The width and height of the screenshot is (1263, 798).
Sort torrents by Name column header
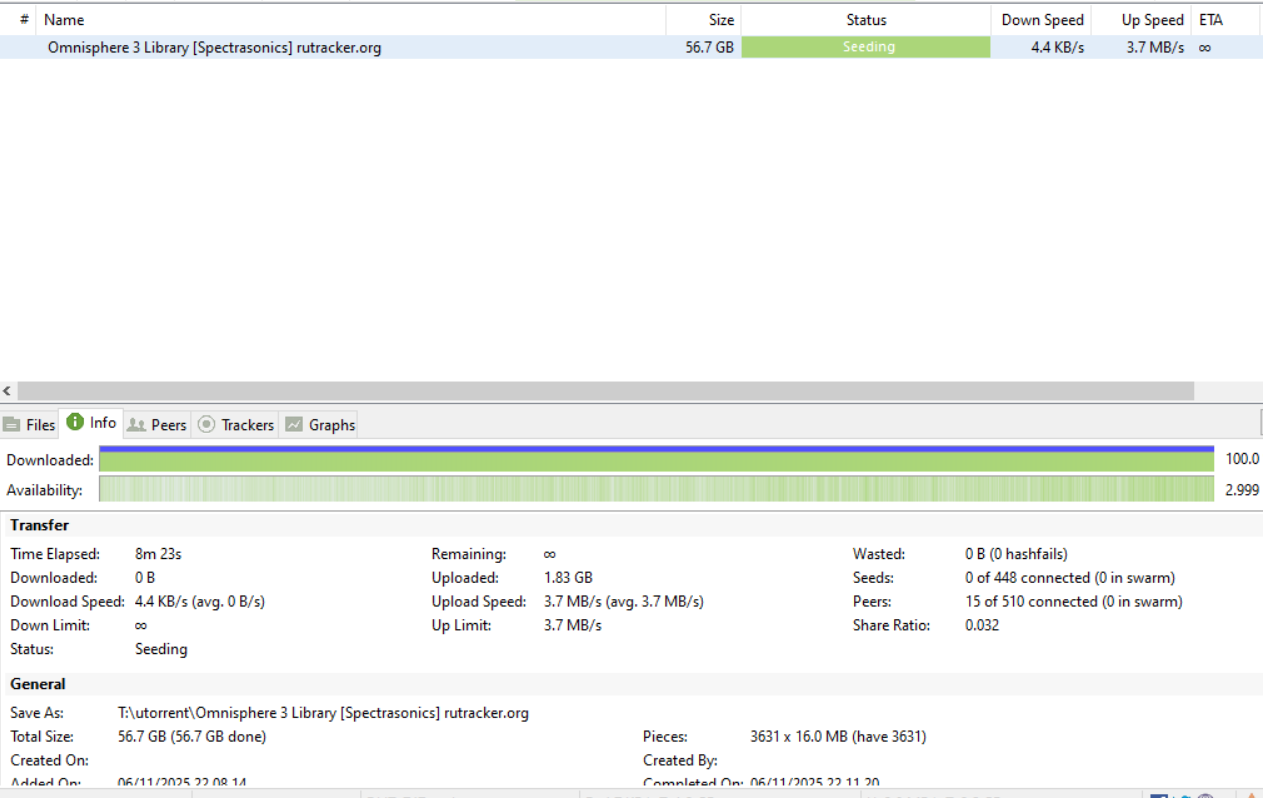click(64, 20)
